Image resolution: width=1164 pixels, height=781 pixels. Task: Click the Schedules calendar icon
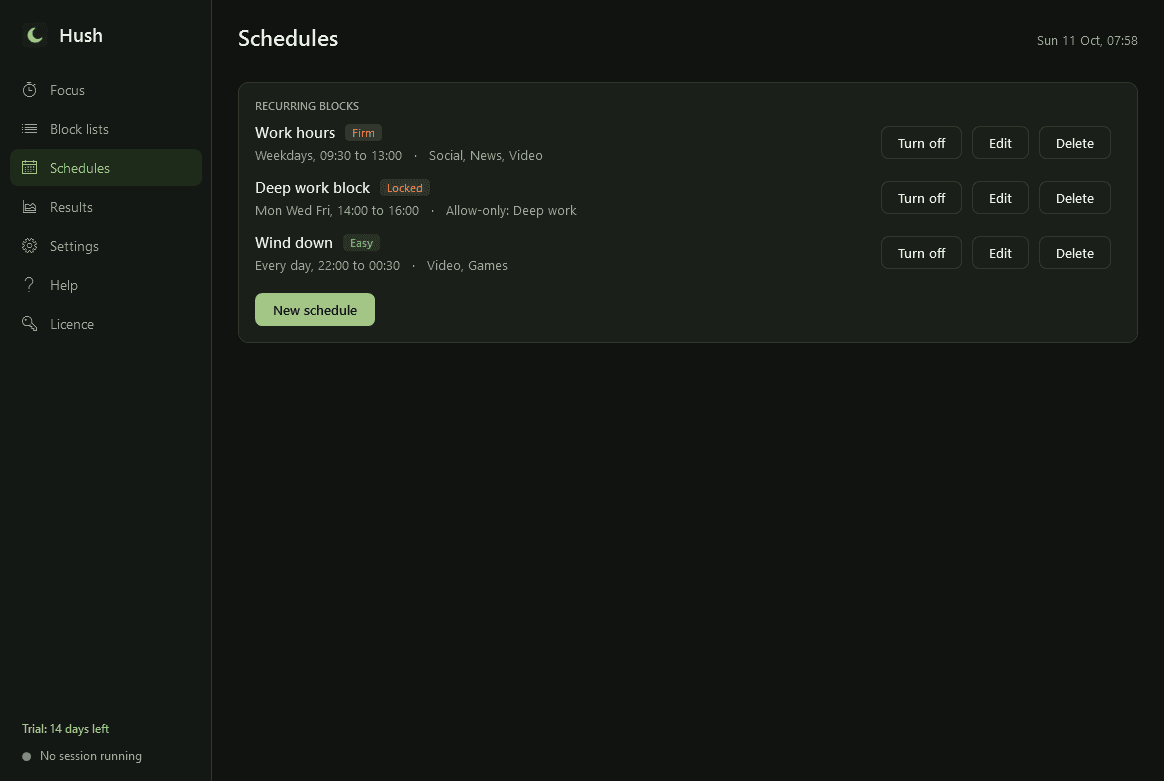(x=30, y=168)
